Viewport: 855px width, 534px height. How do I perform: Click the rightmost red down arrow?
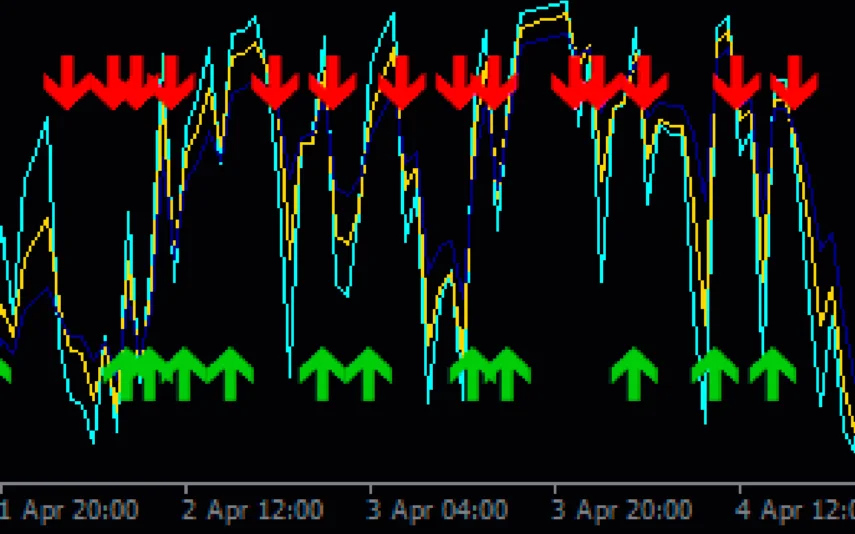pyautogui.click(x=795, y=83)
